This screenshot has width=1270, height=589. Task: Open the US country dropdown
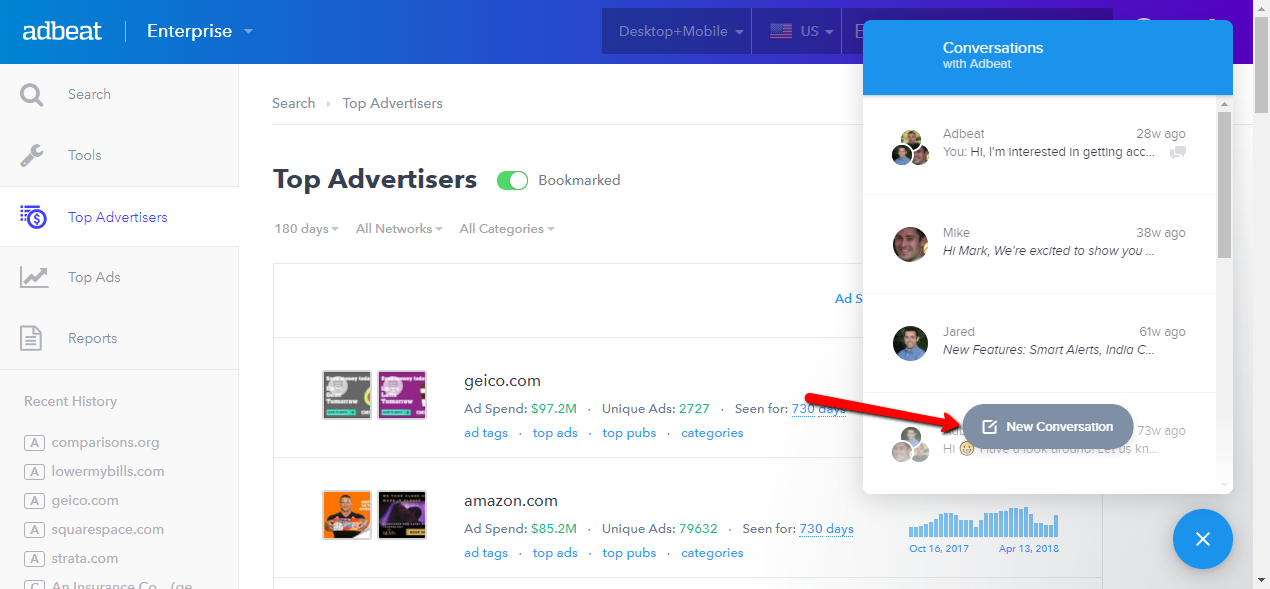802,31
